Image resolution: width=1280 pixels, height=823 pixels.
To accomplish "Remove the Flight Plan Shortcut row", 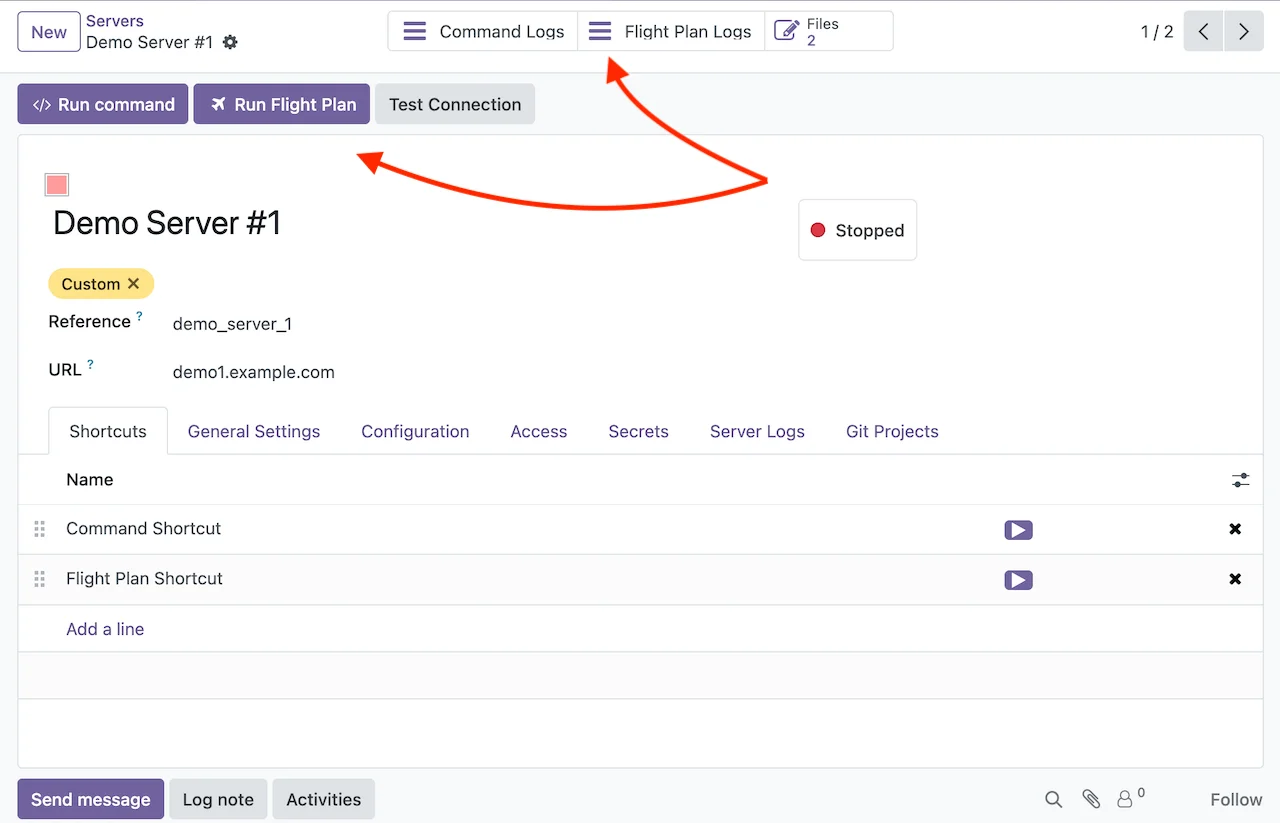I will click(x=1235, y=579).
